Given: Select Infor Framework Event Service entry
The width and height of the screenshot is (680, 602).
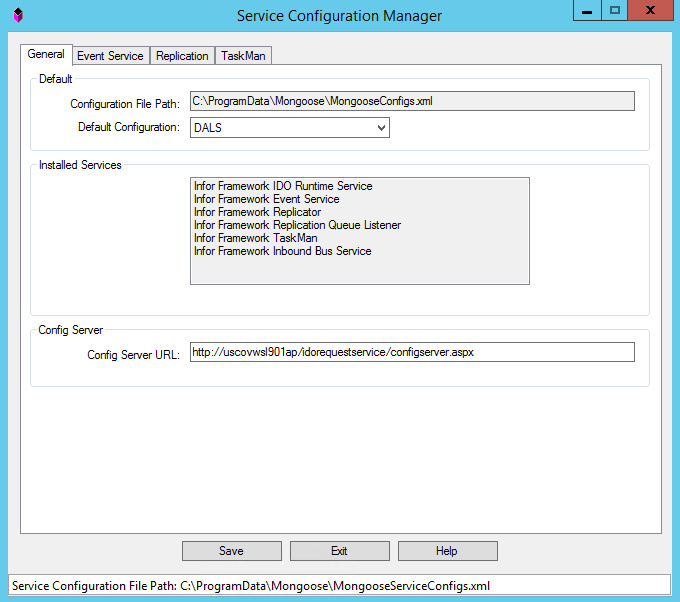Looking at the screenshot, I should (266, 199).
